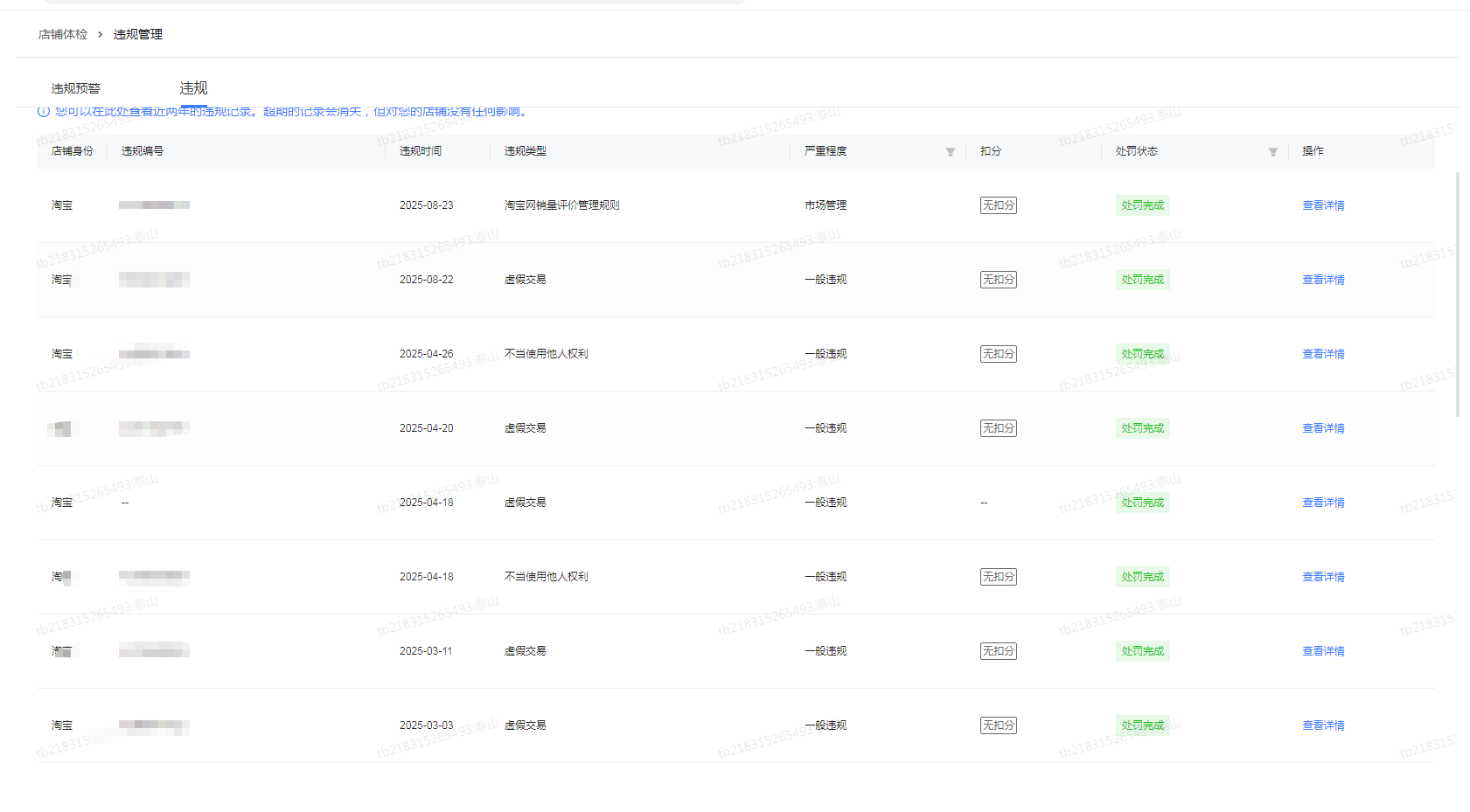Click the date 2025-08-22
The width and height of the screenshot is (1470, 812).
pos(427,280)
